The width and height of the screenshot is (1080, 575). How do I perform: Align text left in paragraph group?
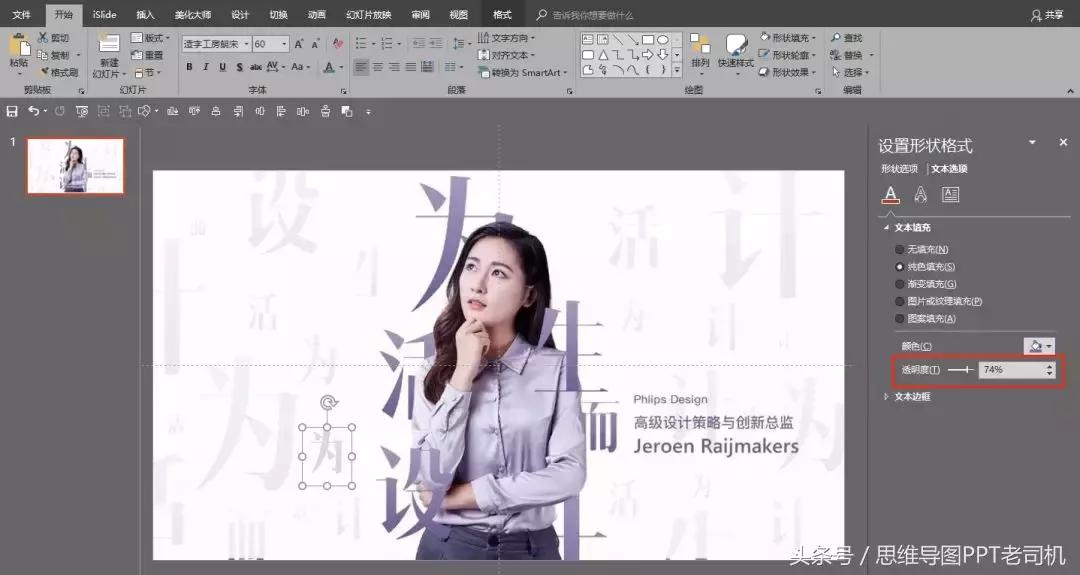pos(361,67)
